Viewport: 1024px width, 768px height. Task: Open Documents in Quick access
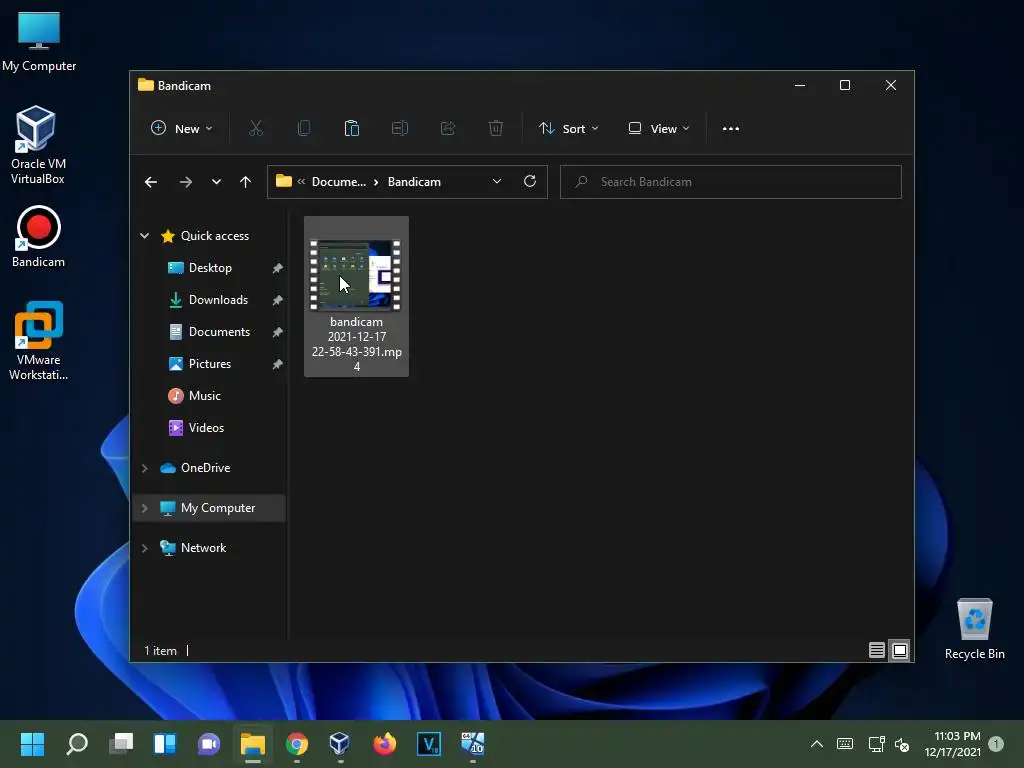point(219,332)
